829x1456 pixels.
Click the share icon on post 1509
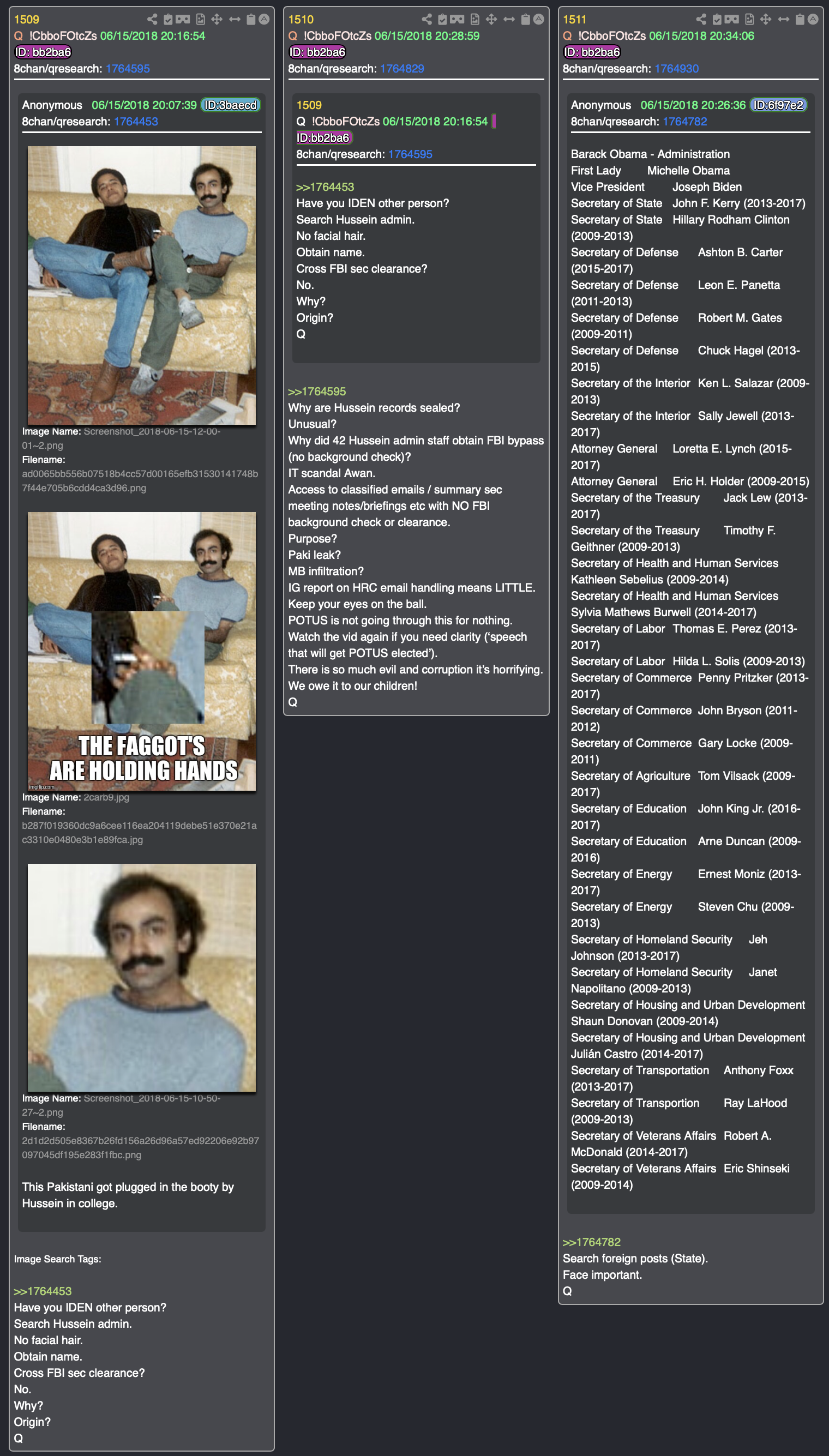click(152, 19)
